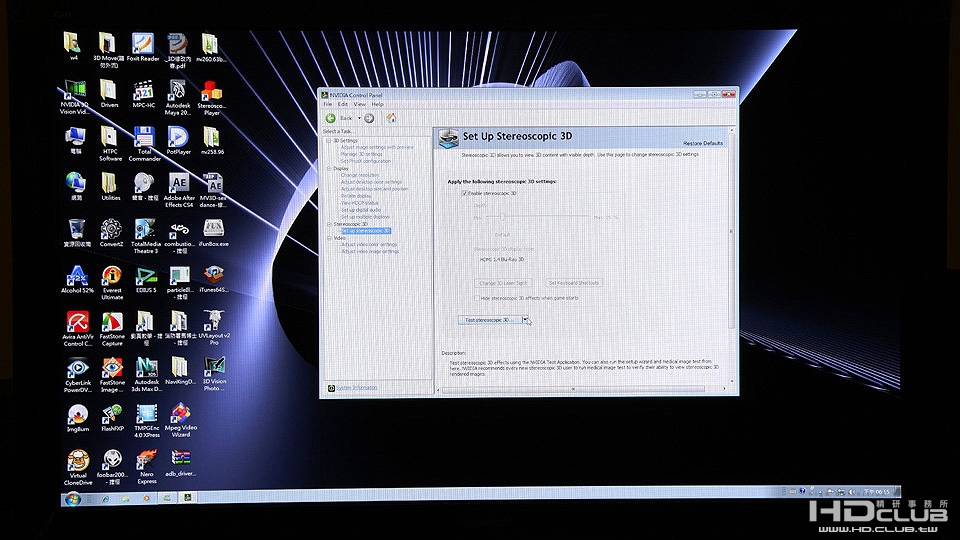Screen dimensions: 960x540
Task: Click the FastStone Capture desktop icon
Action: point(112,329)
